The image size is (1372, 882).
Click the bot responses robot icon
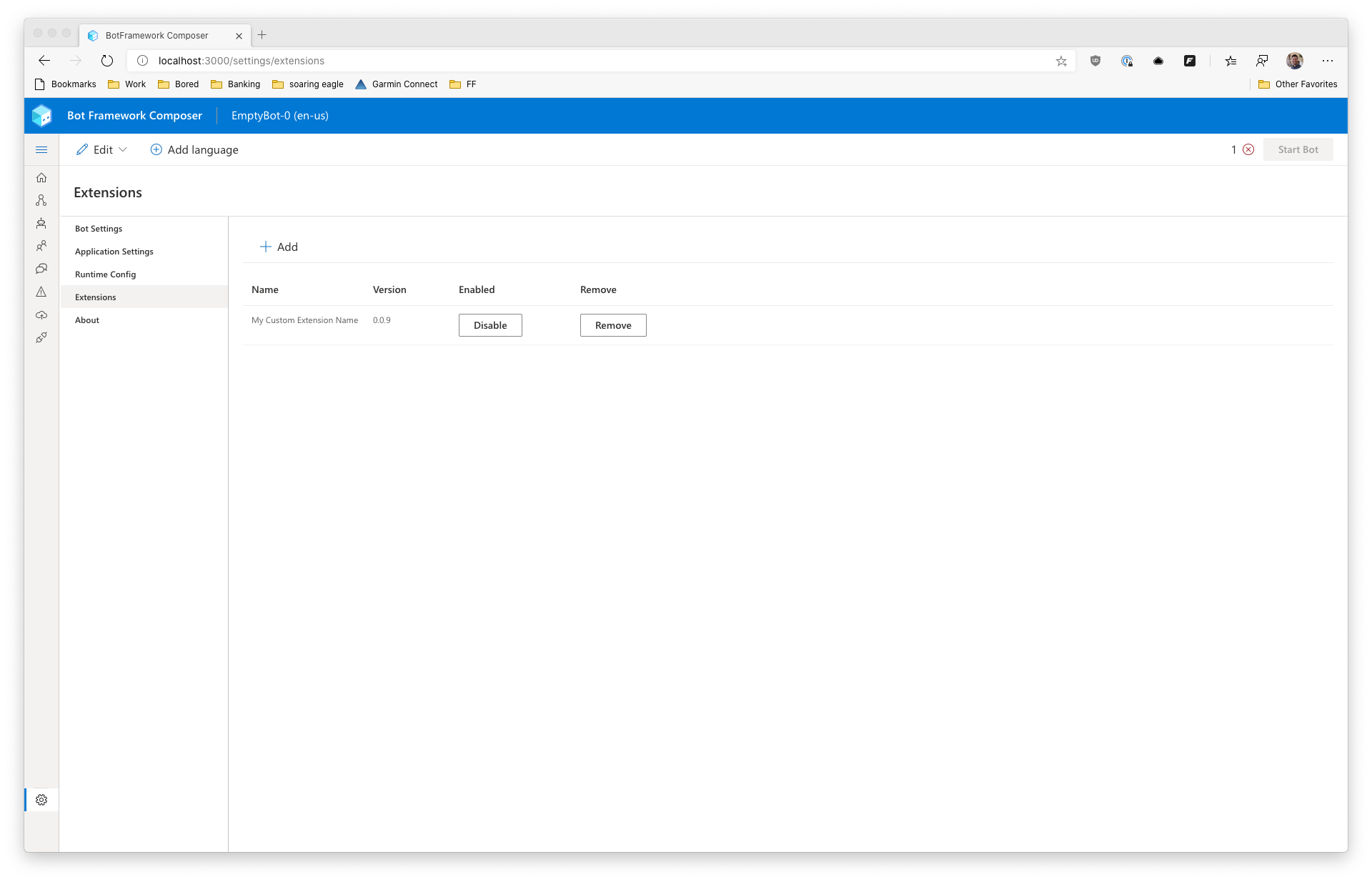(x=41, y=224)
